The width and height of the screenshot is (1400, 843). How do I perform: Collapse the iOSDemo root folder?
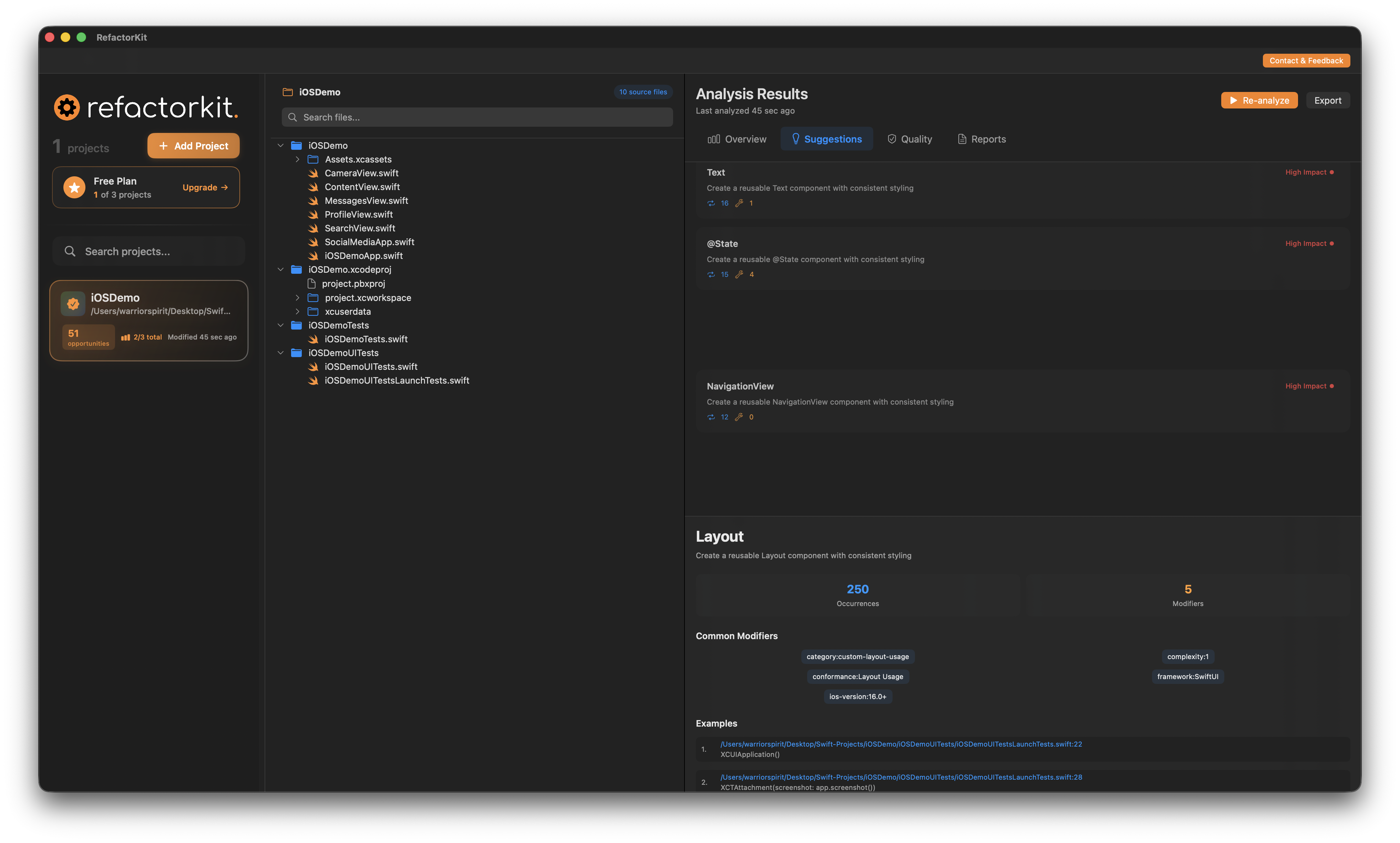281,145
